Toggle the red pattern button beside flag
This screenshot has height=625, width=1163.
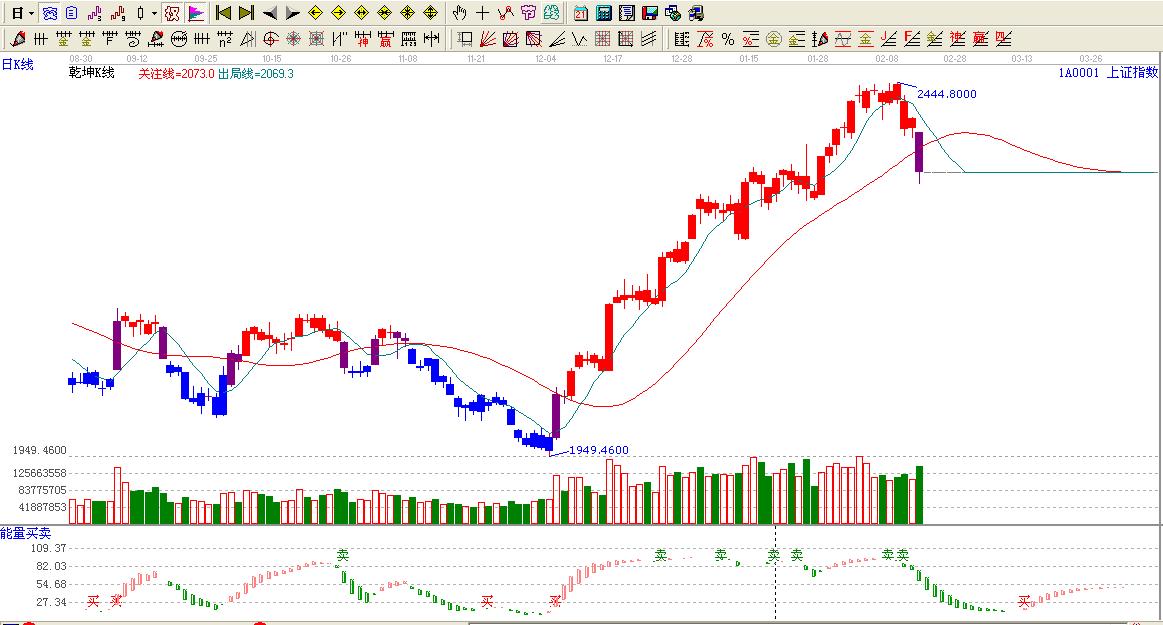pyautogui.click(x=172, y=13)
